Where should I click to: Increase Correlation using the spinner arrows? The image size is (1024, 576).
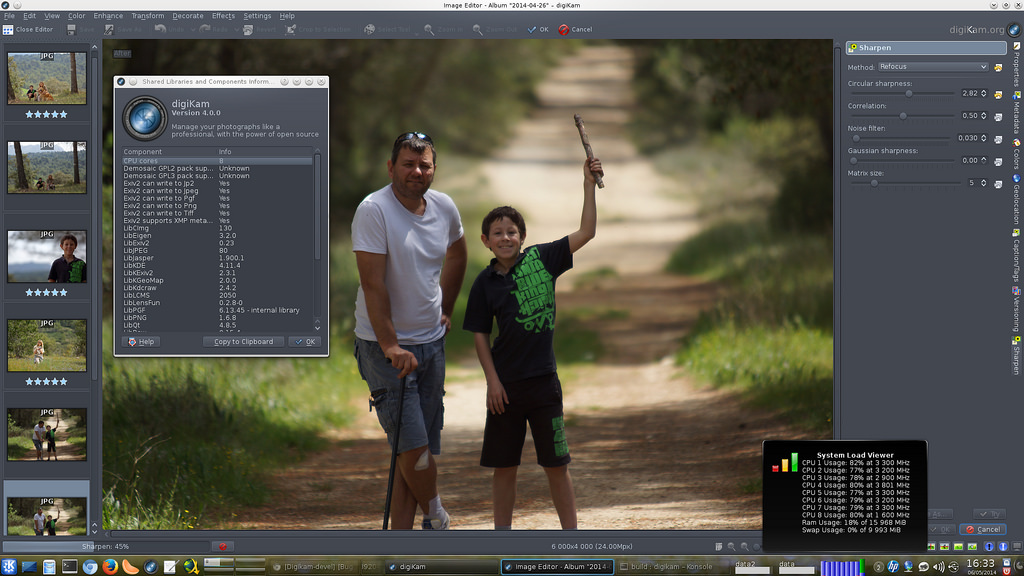tap(984, 113)
